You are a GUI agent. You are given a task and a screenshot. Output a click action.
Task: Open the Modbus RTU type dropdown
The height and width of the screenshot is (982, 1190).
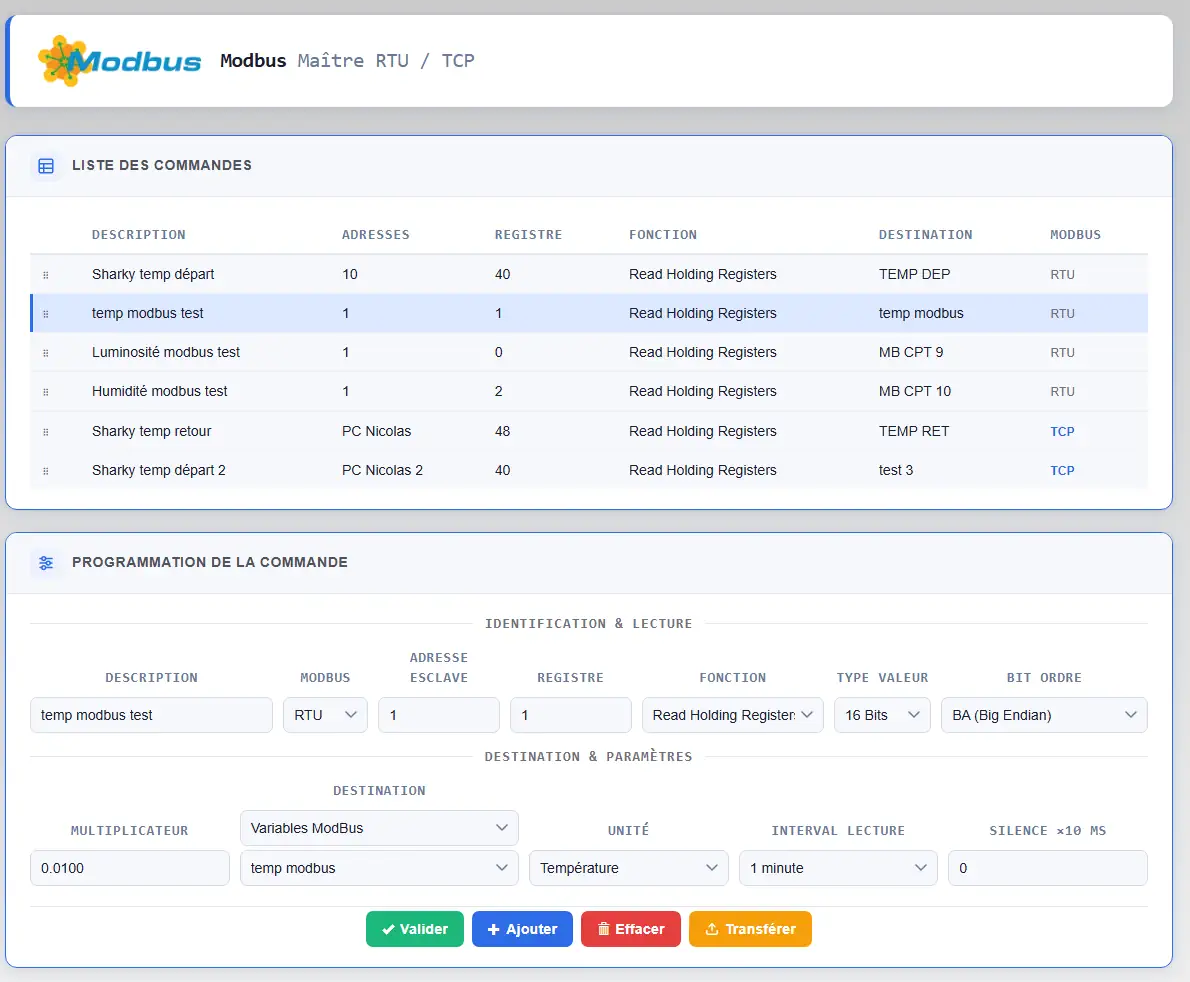click(x=325, y=715)
